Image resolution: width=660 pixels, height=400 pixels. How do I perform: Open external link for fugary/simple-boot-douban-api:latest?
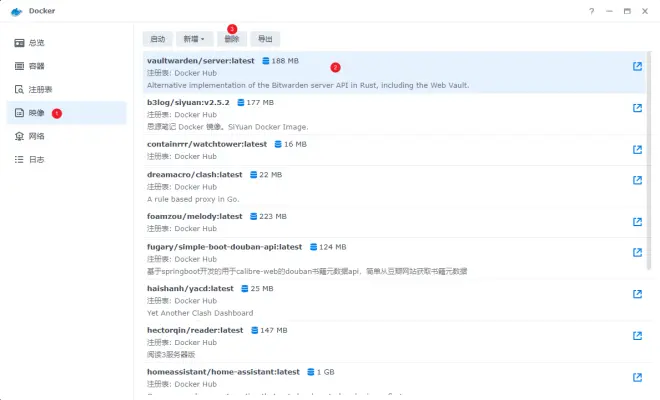[637, 252]
